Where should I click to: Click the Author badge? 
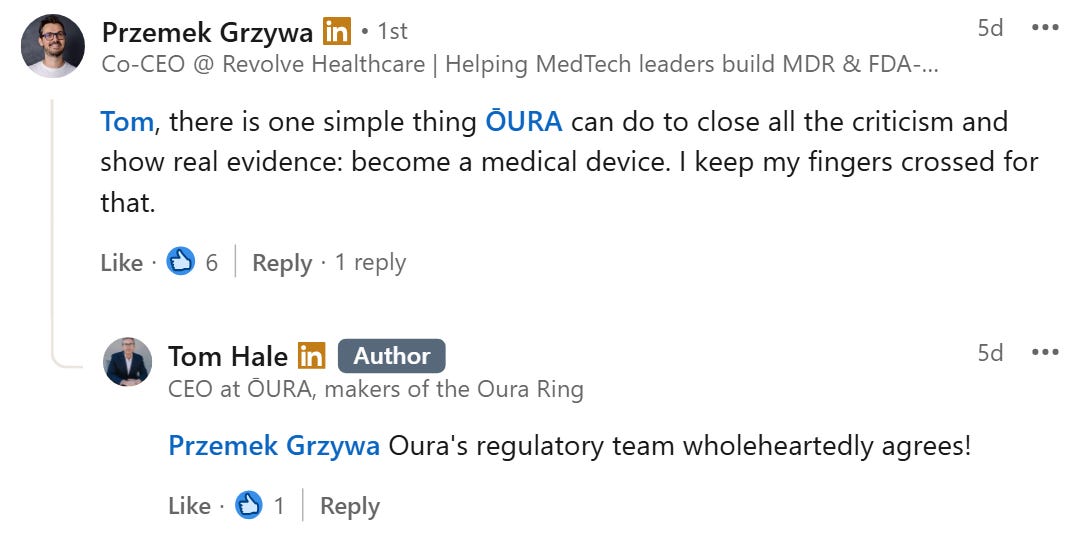click(x=392, y=356)
